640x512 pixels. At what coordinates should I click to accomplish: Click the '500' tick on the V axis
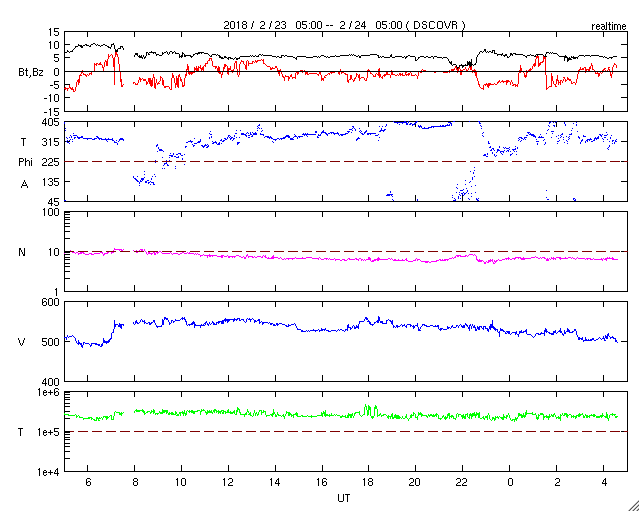pos(51,342)
